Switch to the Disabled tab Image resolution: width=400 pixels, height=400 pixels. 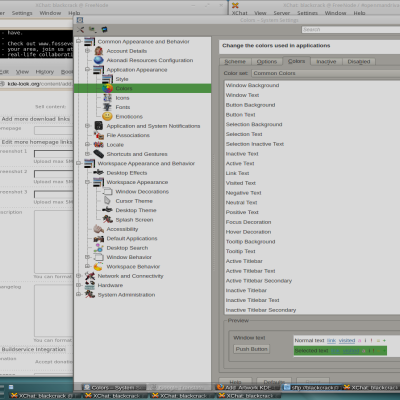(359, 62)
